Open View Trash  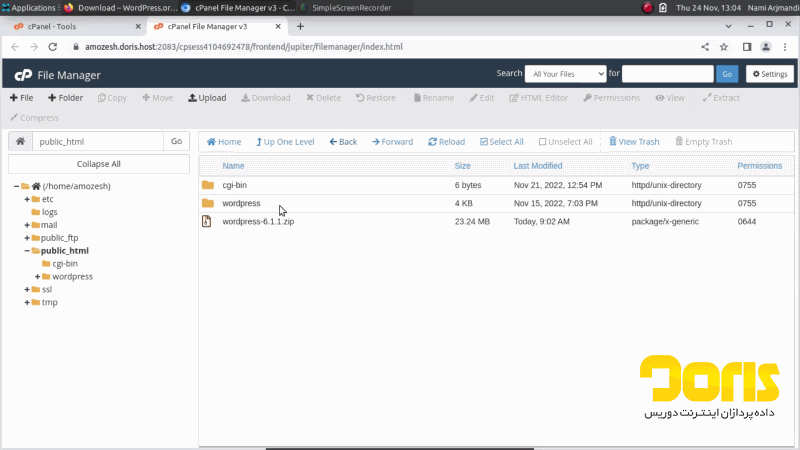633,142
